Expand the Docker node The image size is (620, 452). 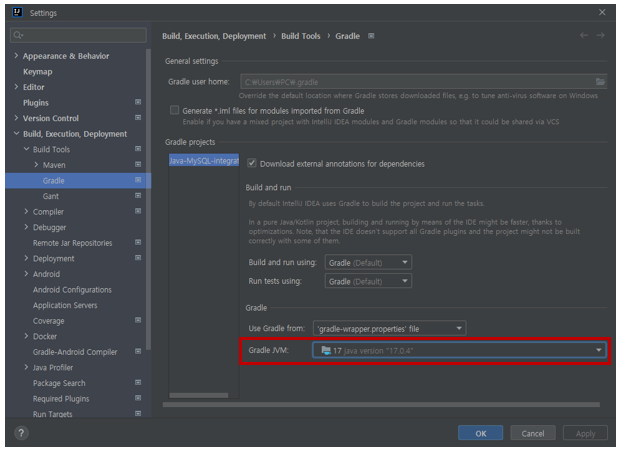26,336
